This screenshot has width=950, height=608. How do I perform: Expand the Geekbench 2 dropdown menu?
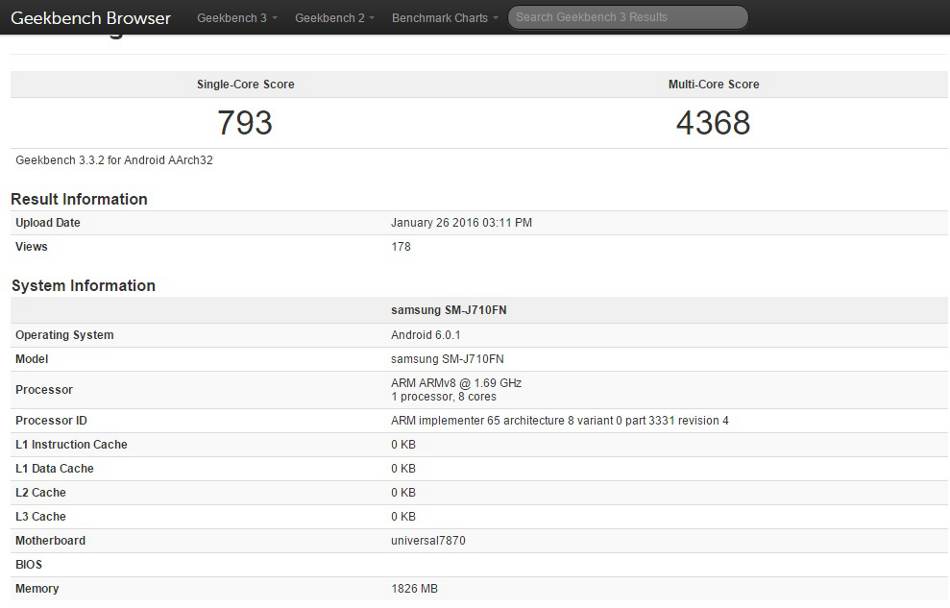click(x=334, y=18)
